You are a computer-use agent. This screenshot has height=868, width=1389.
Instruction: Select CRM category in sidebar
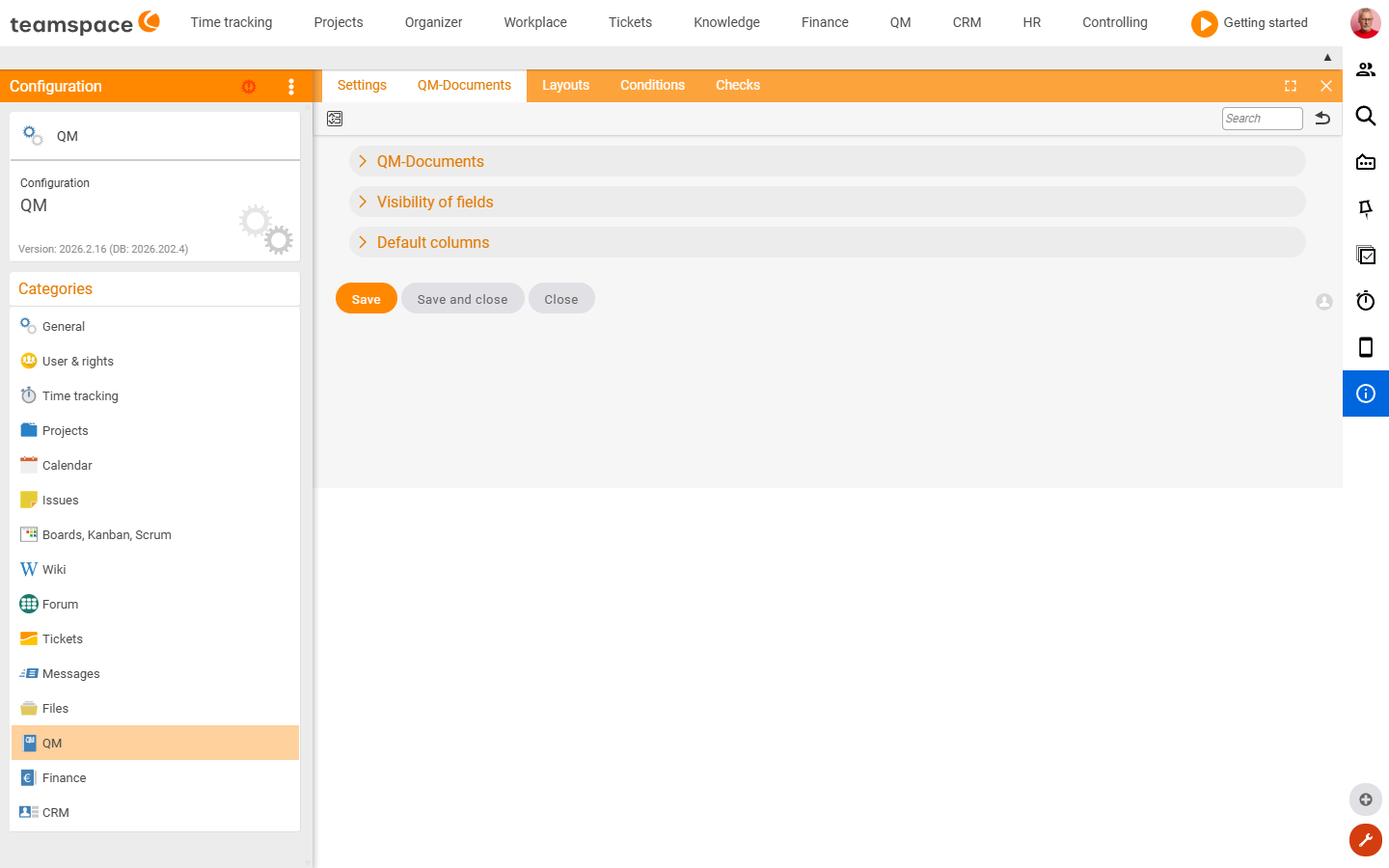155,812
